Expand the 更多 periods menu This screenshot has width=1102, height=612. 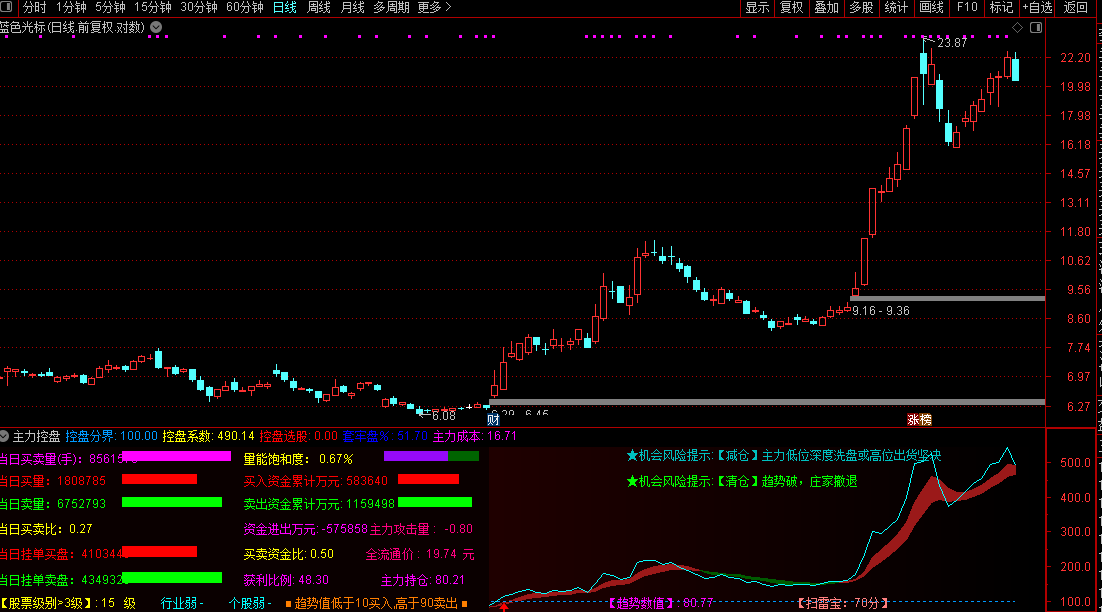pyautogui.click(x=434, y=8)
